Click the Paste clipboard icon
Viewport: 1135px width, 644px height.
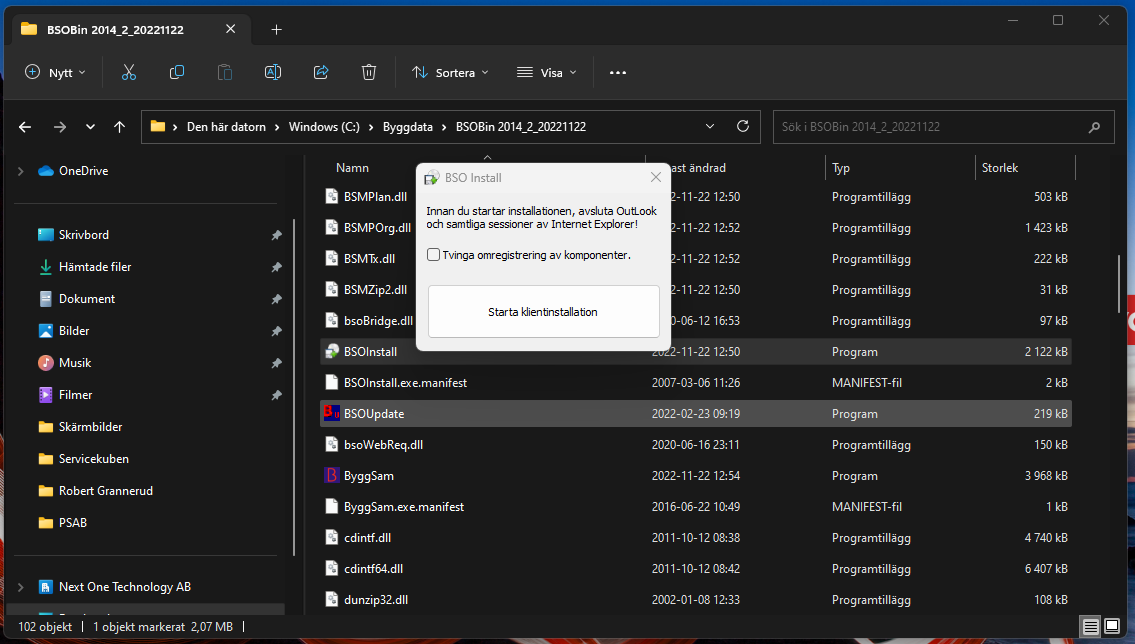point(225,72)
